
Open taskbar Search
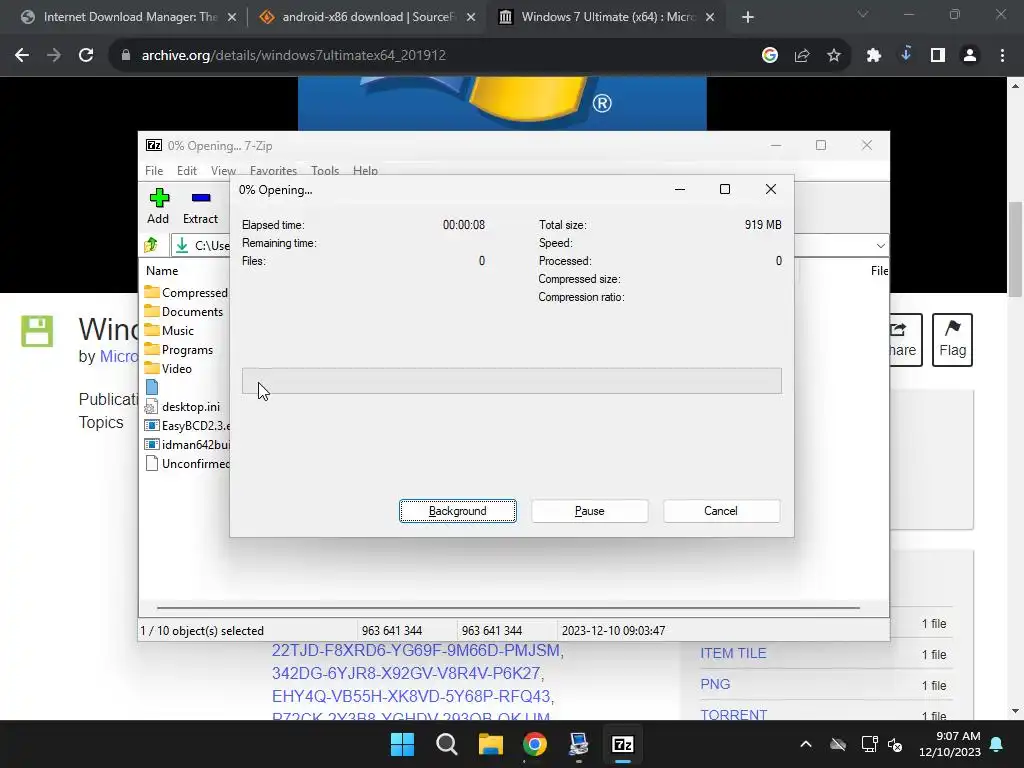447,744
